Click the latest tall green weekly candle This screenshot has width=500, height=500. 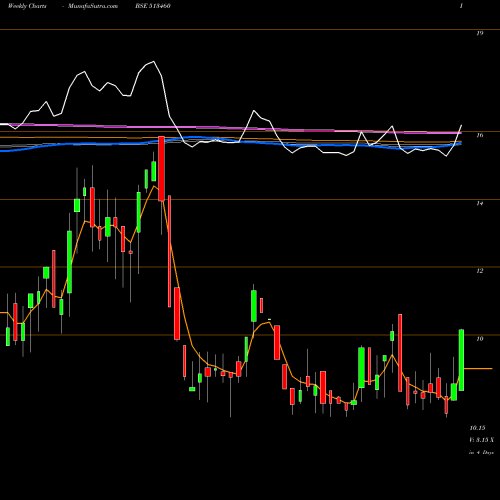(461, 360)
